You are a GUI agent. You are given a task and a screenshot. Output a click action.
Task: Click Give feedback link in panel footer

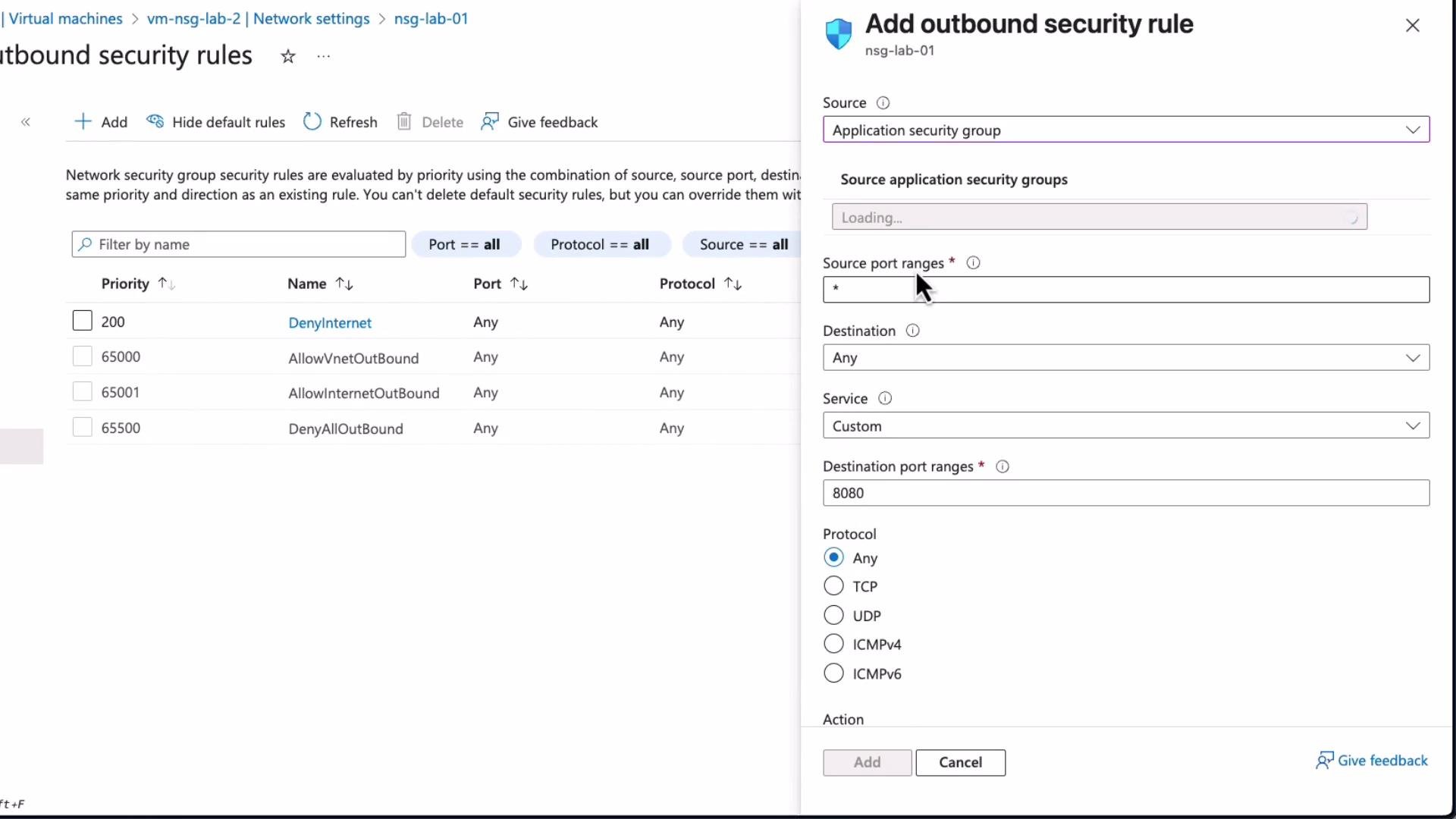tap(1382, 761)
